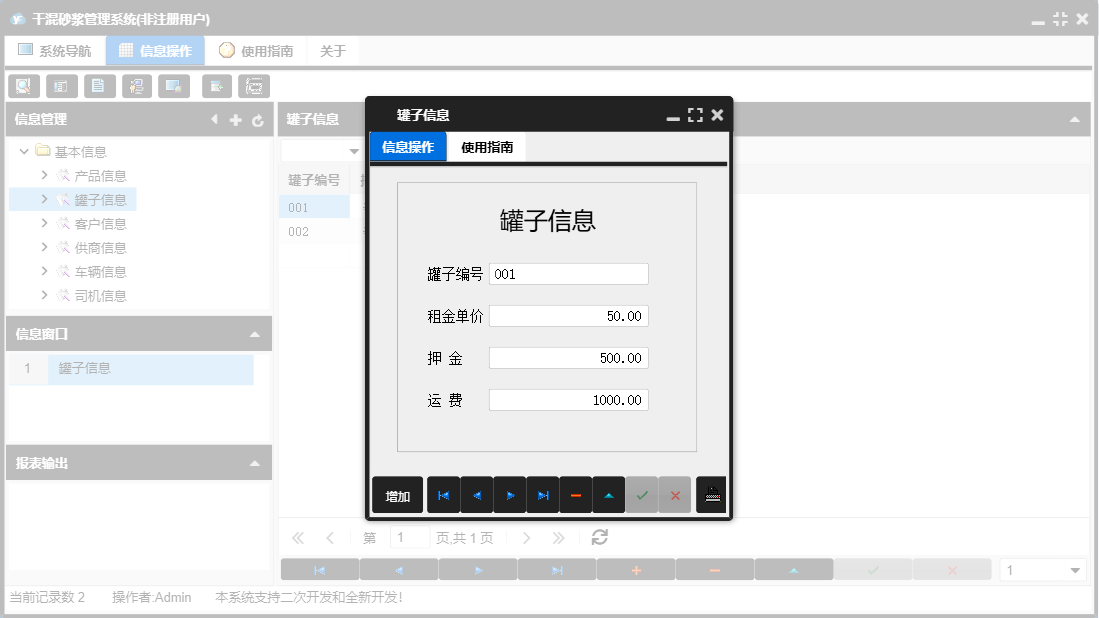1099x618 pixels.
Task: Expand the 产品信息 tree item
Action: [46, 175]
